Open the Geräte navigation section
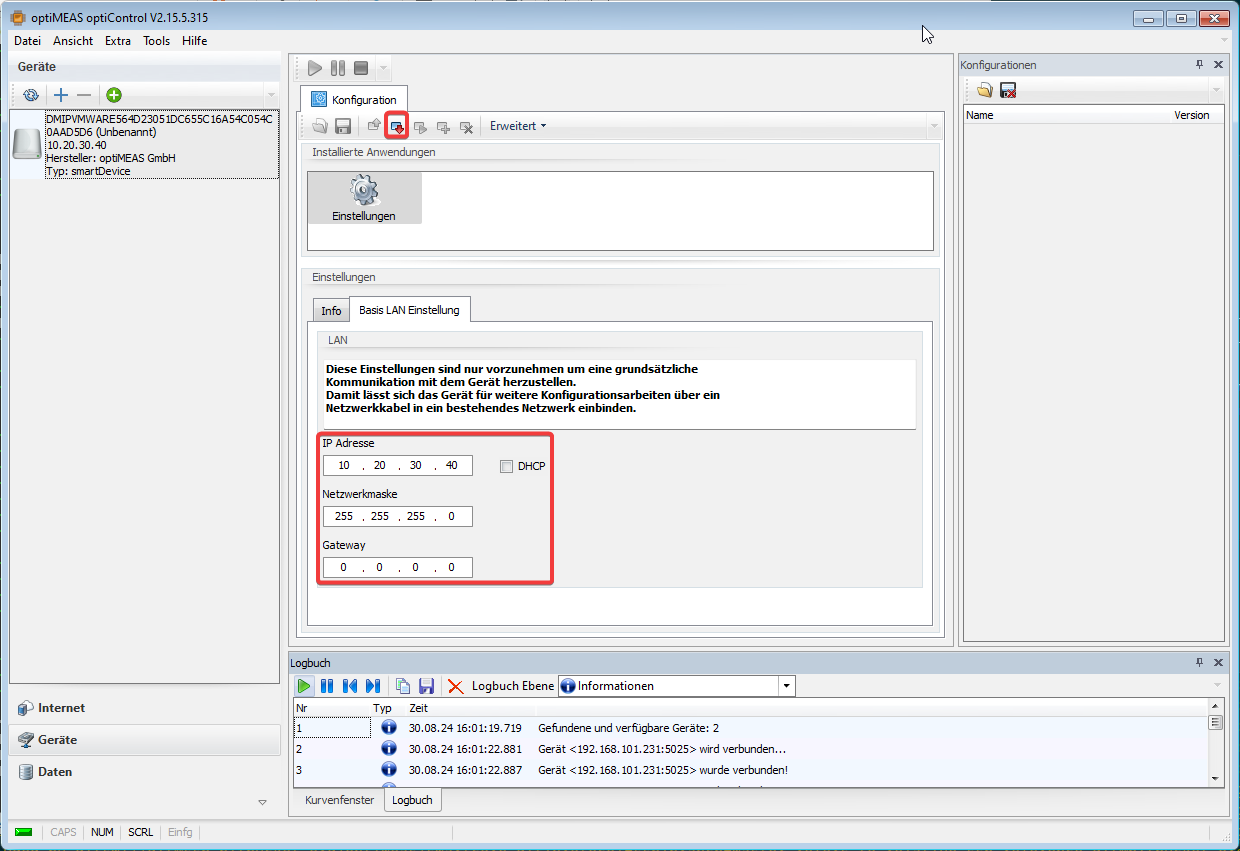The width and height of the screenshot is (1240, 851). pos(144,740)
